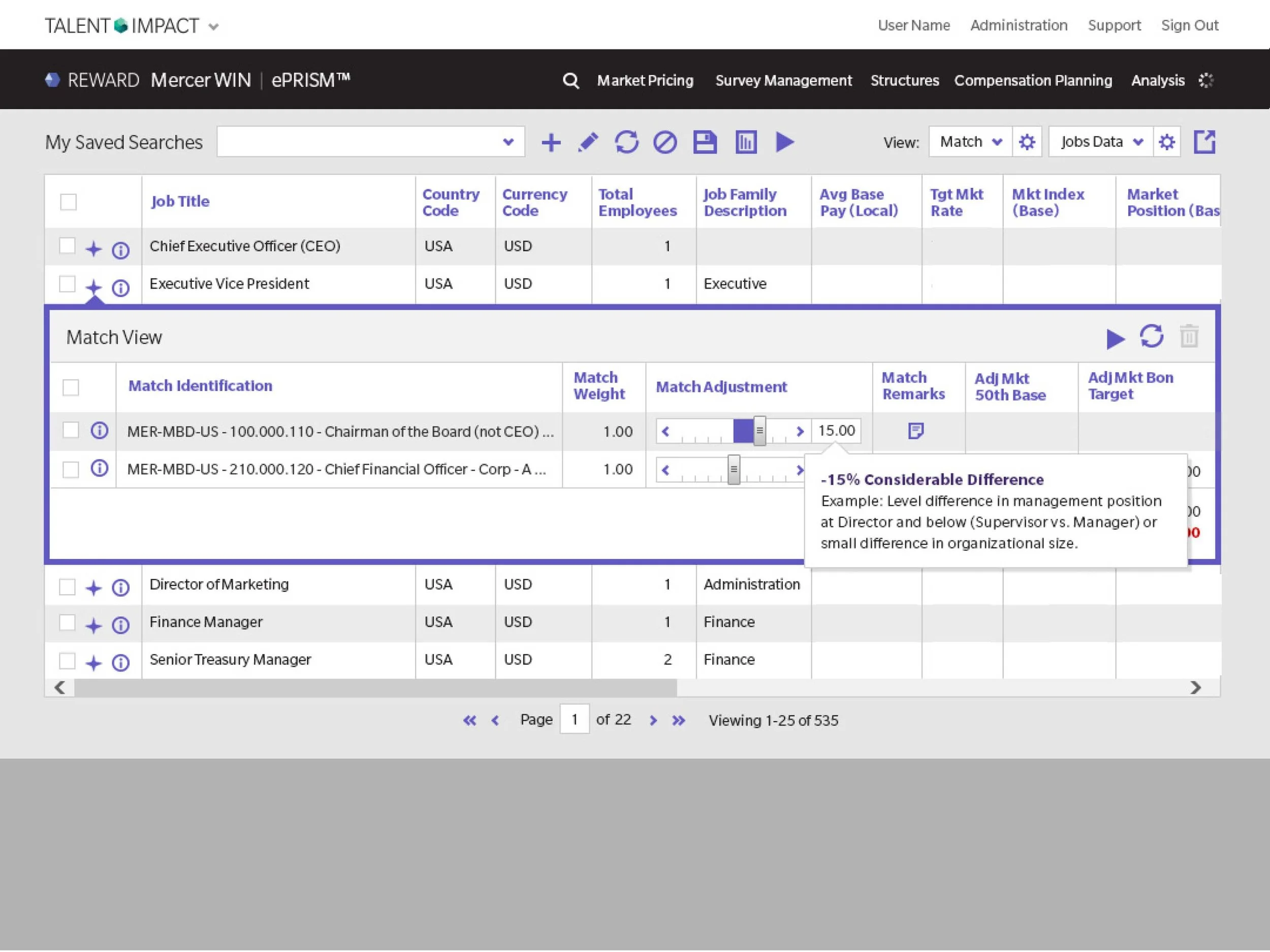Decrease Chief Financial Officer adjustment with left arrow
This screenshot has height=952, width=1270.
pyautogui.click(x=665, y=470)
